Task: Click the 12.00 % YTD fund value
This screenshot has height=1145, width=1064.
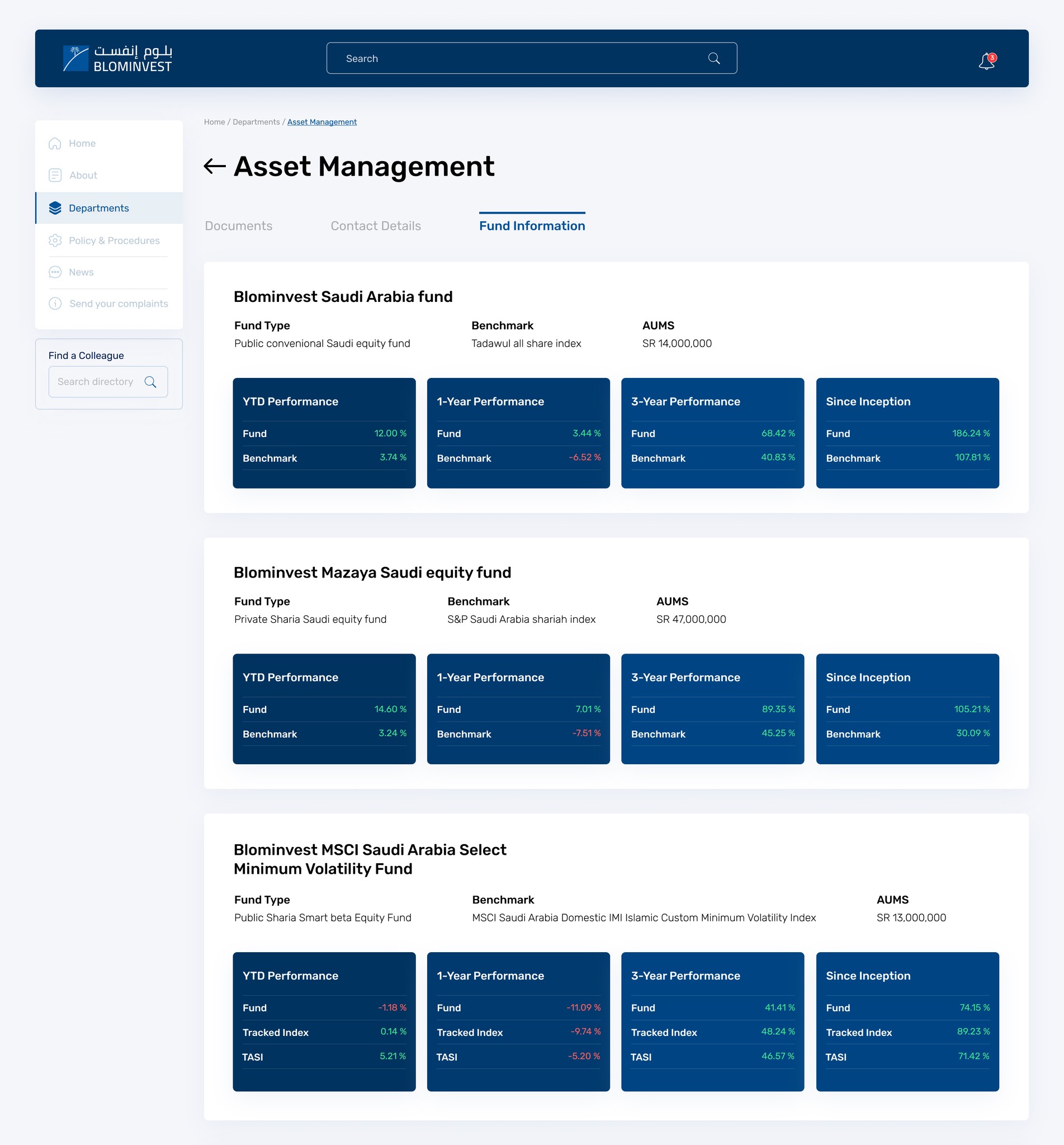Action: 390,433
